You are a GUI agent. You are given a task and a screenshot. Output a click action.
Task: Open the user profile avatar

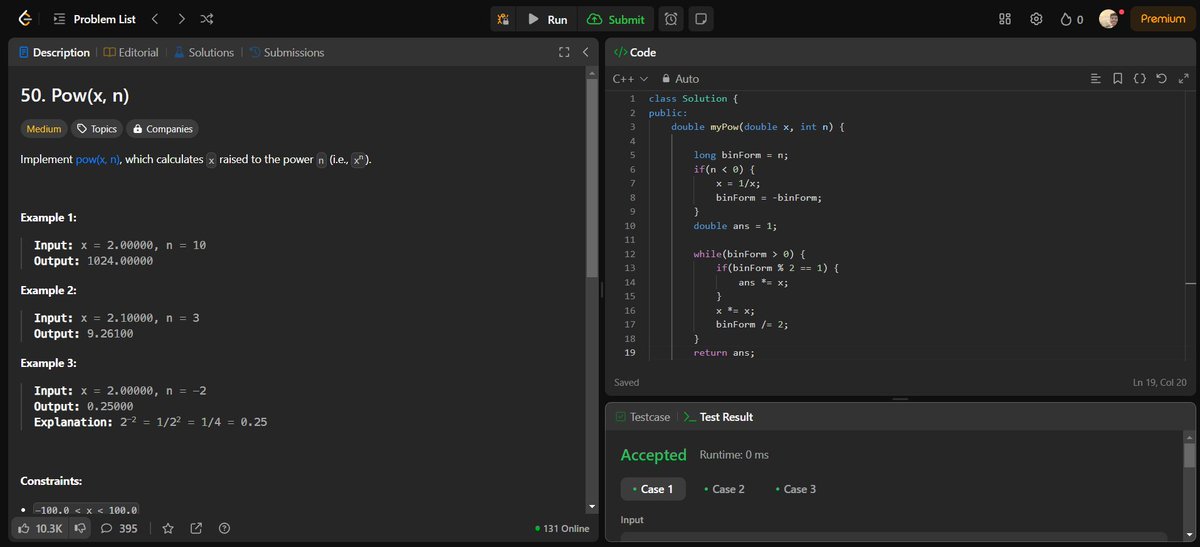click(1108, 19)
